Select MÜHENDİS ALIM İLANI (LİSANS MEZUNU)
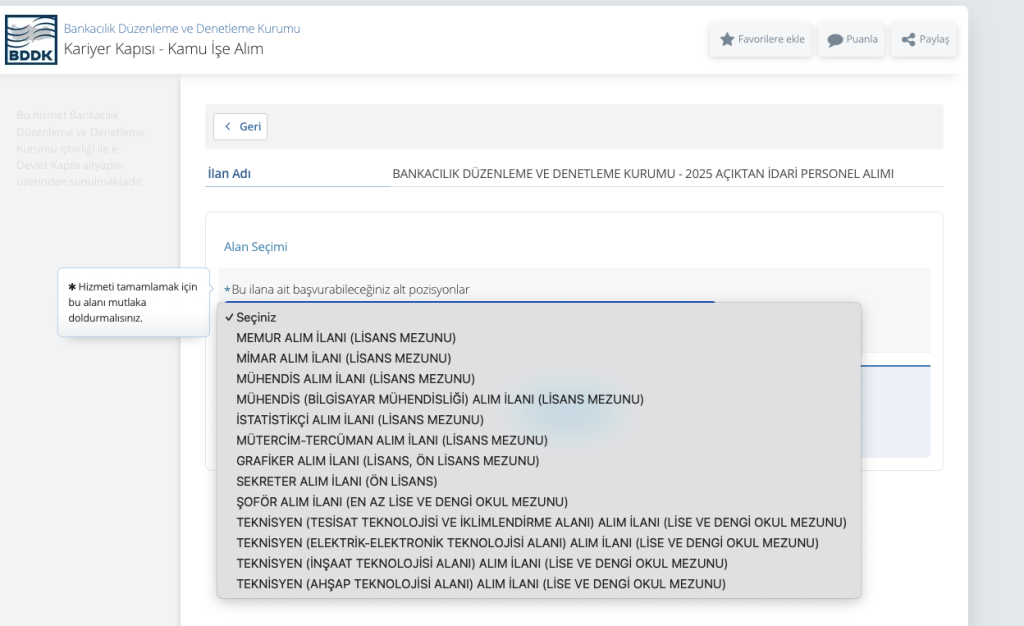 (x=355, y=379)
